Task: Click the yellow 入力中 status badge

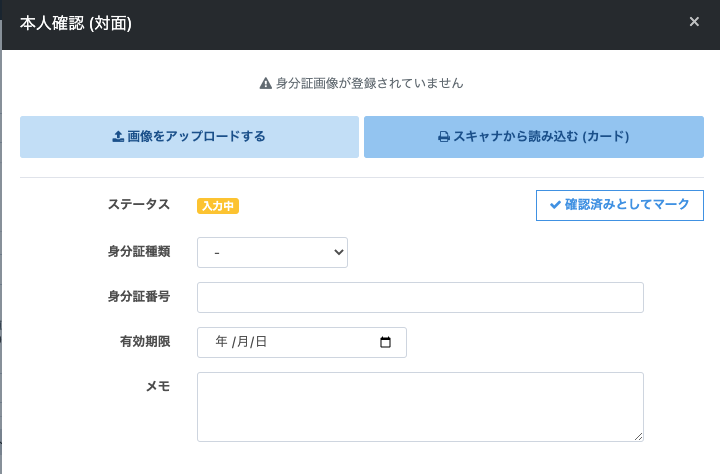Action: 218,206
